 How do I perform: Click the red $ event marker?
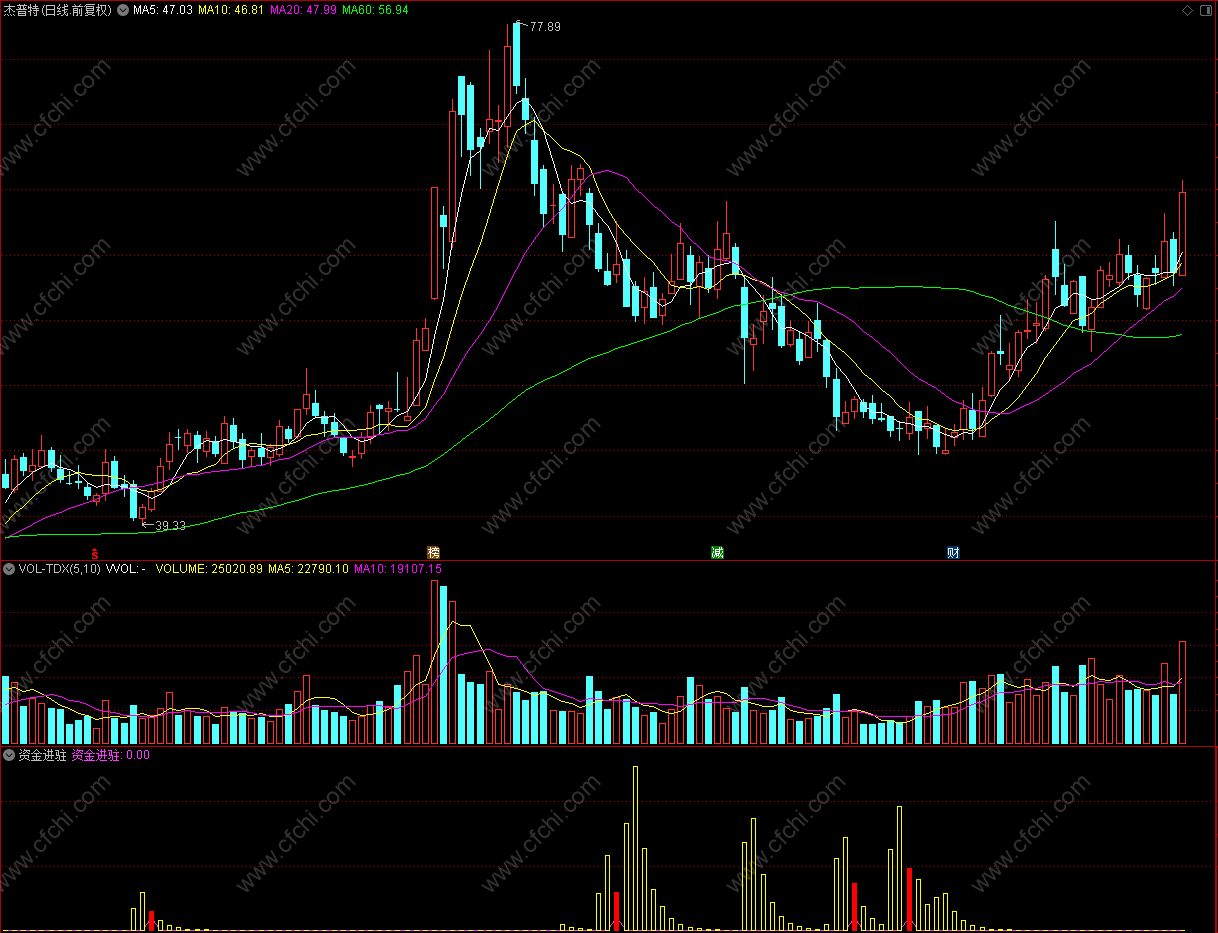click(x=96, y=552)
